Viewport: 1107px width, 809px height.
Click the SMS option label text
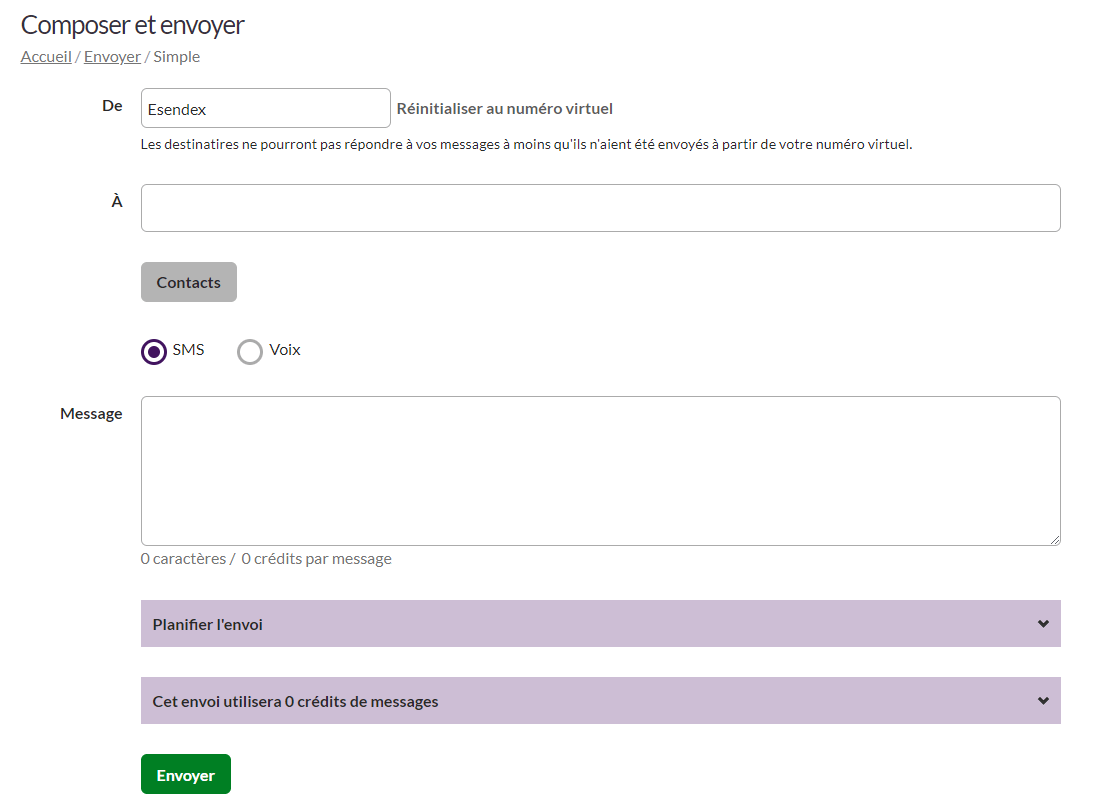coord(188,350)
